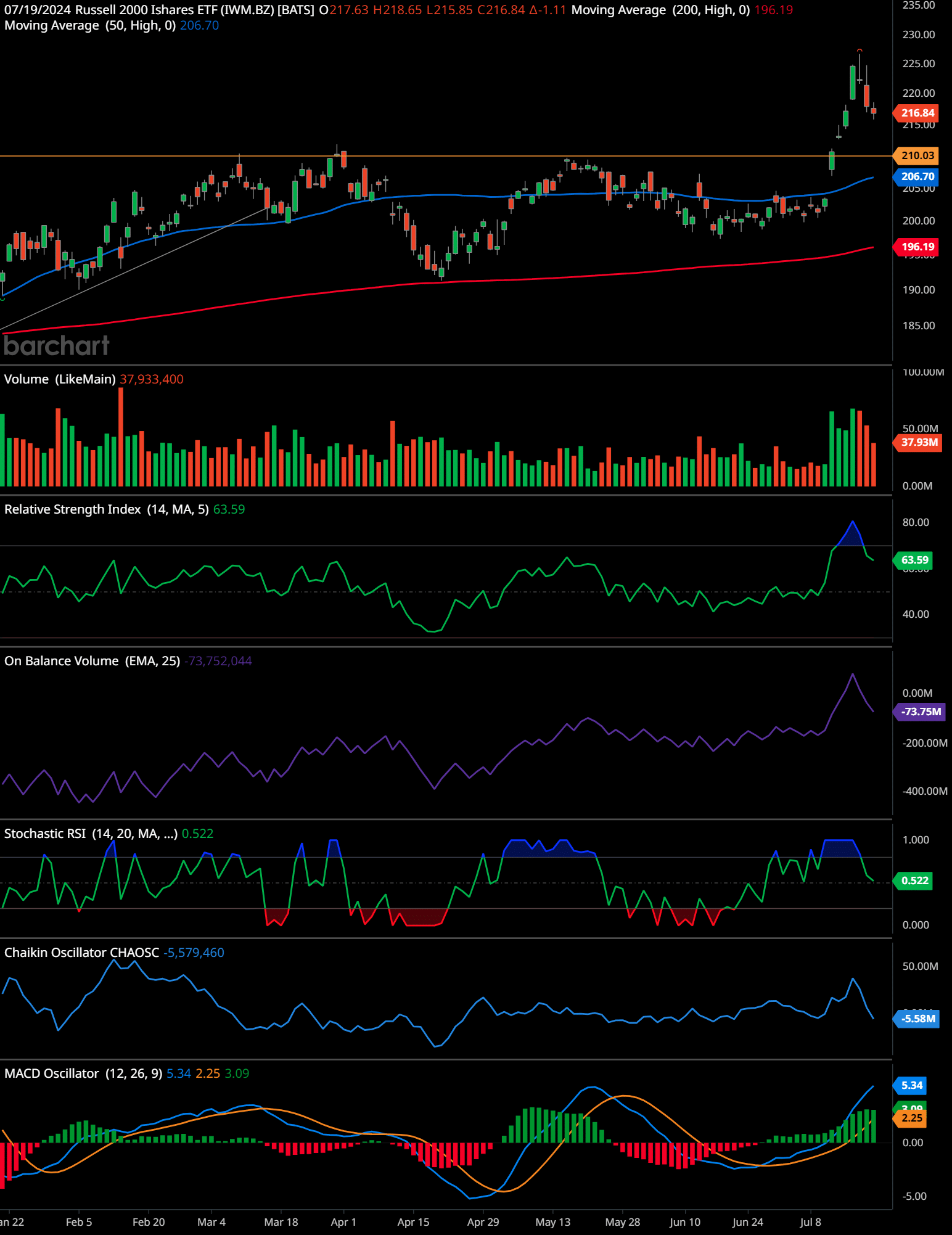Click the Jun 24 date axis label
The width and height of the screenshot is (952, 1235).
(747, 1222)
